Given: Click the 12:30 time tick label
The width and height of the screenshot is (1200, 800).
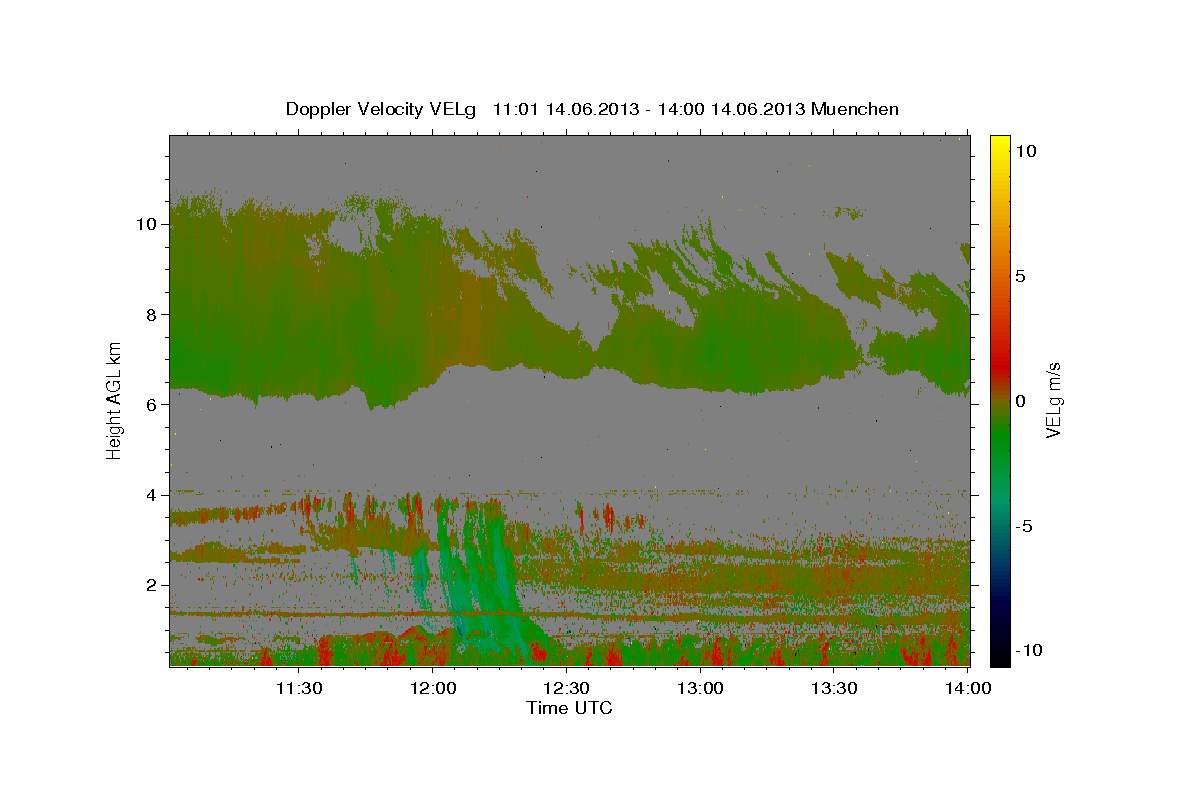Looking at the screenshot, I should [567, 688].
